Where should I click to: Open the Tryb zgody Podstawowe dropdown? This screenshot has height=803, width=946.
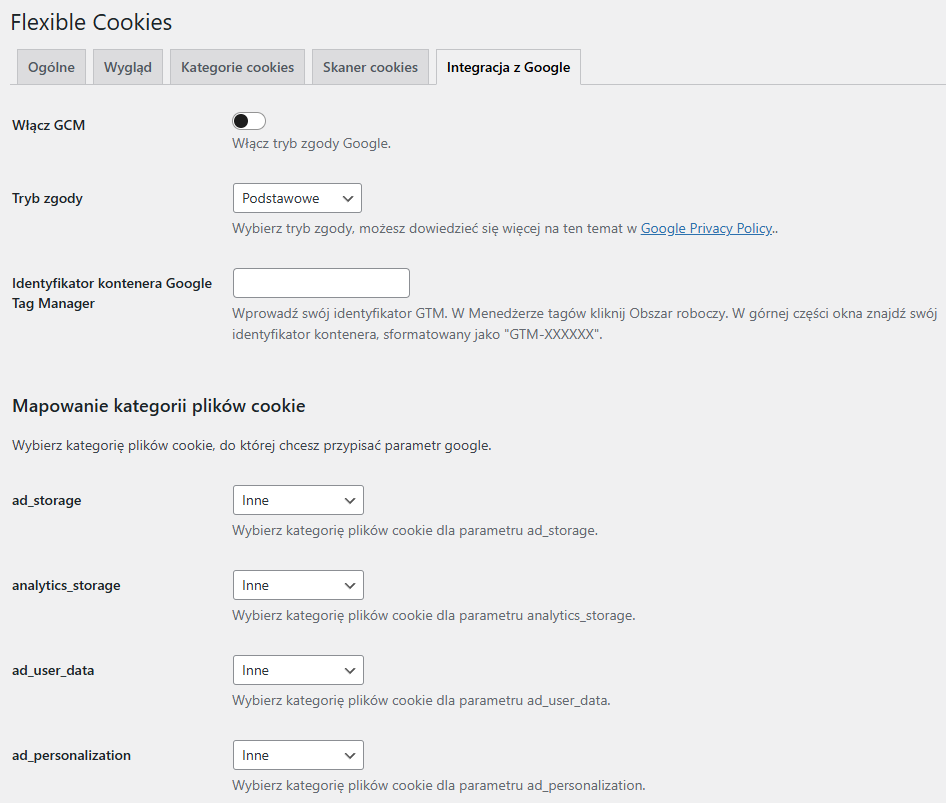tap(297, 198)
